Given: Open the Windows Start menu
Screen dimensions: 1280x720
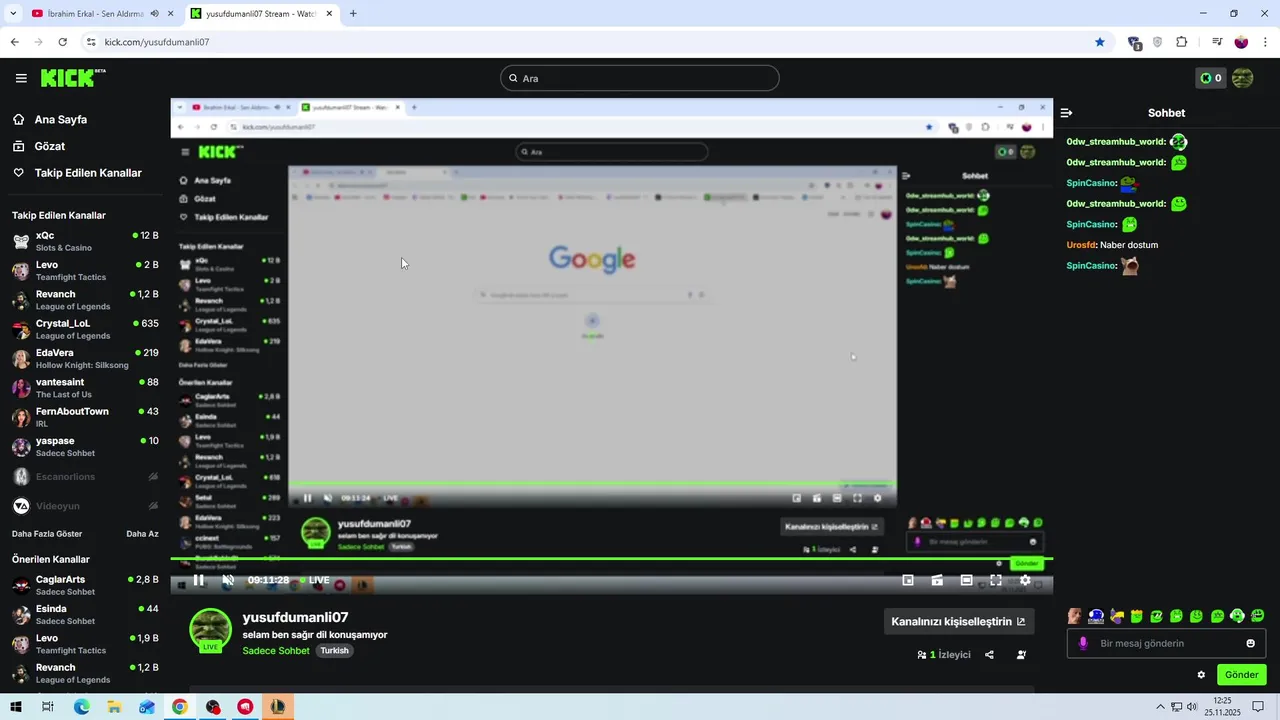Looking at the screenshot, I should click(15, 706).
